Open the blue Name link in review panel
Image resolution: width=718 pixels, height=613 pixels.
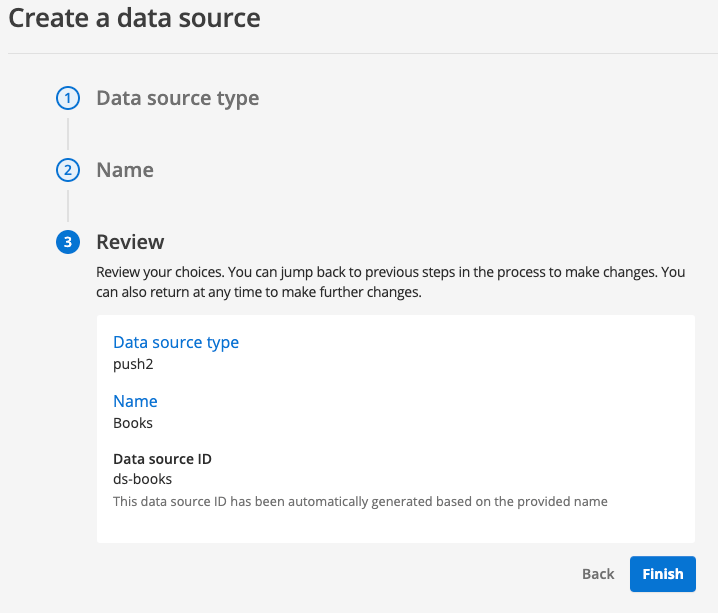coord(135,401)
